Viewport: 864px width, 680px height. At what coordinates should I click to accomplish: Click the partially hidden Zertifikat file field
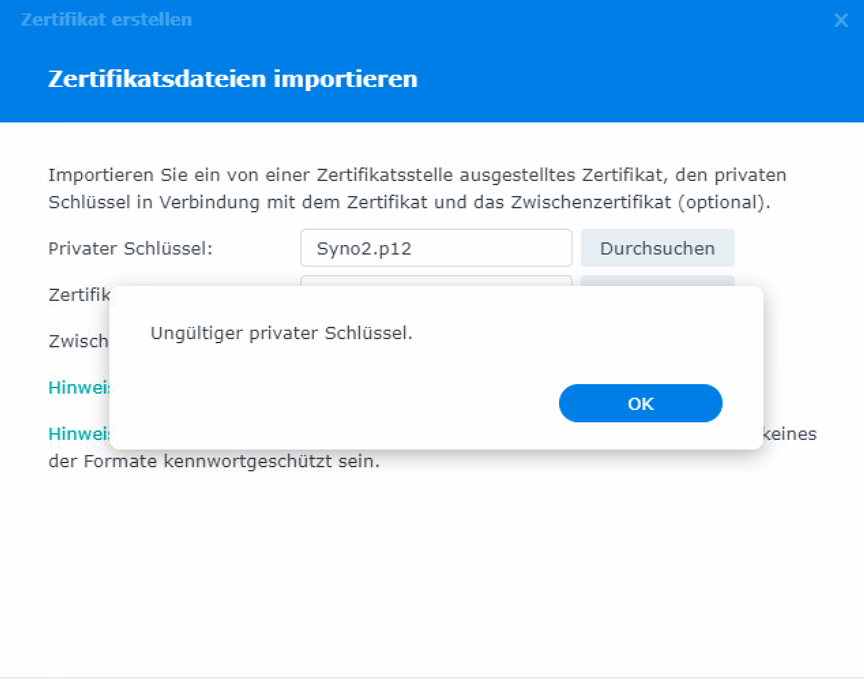435,280
